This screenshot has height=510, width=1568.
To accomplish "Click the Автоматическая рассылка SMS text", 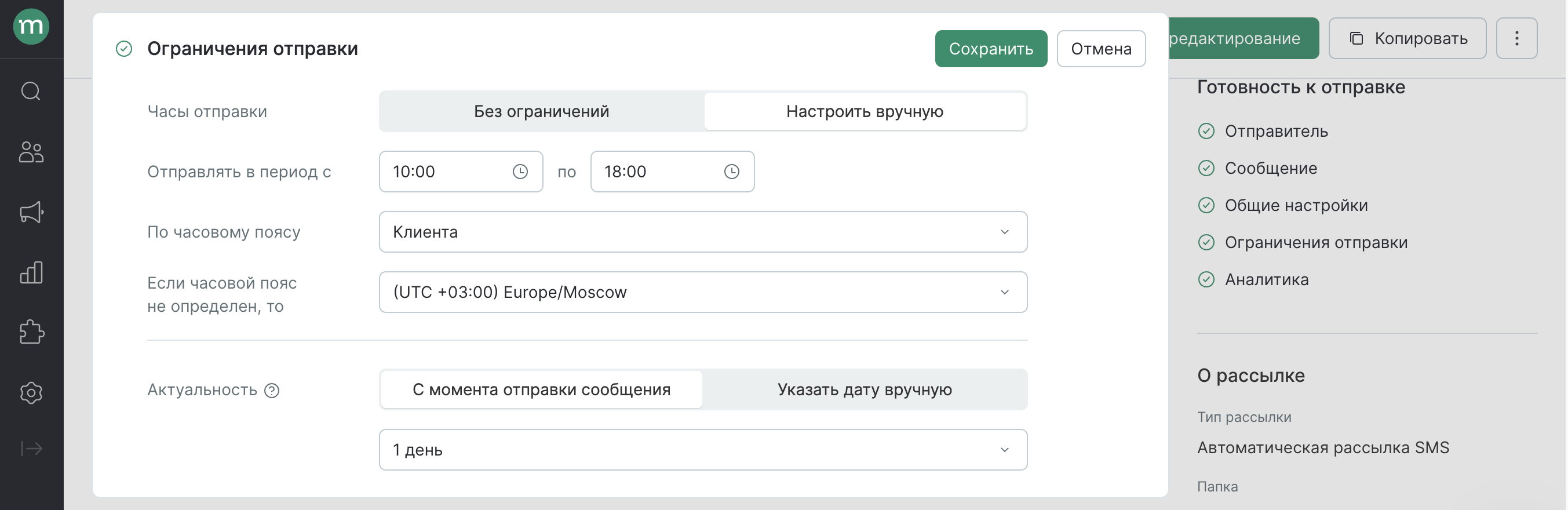I will (x=1323, y=447).
